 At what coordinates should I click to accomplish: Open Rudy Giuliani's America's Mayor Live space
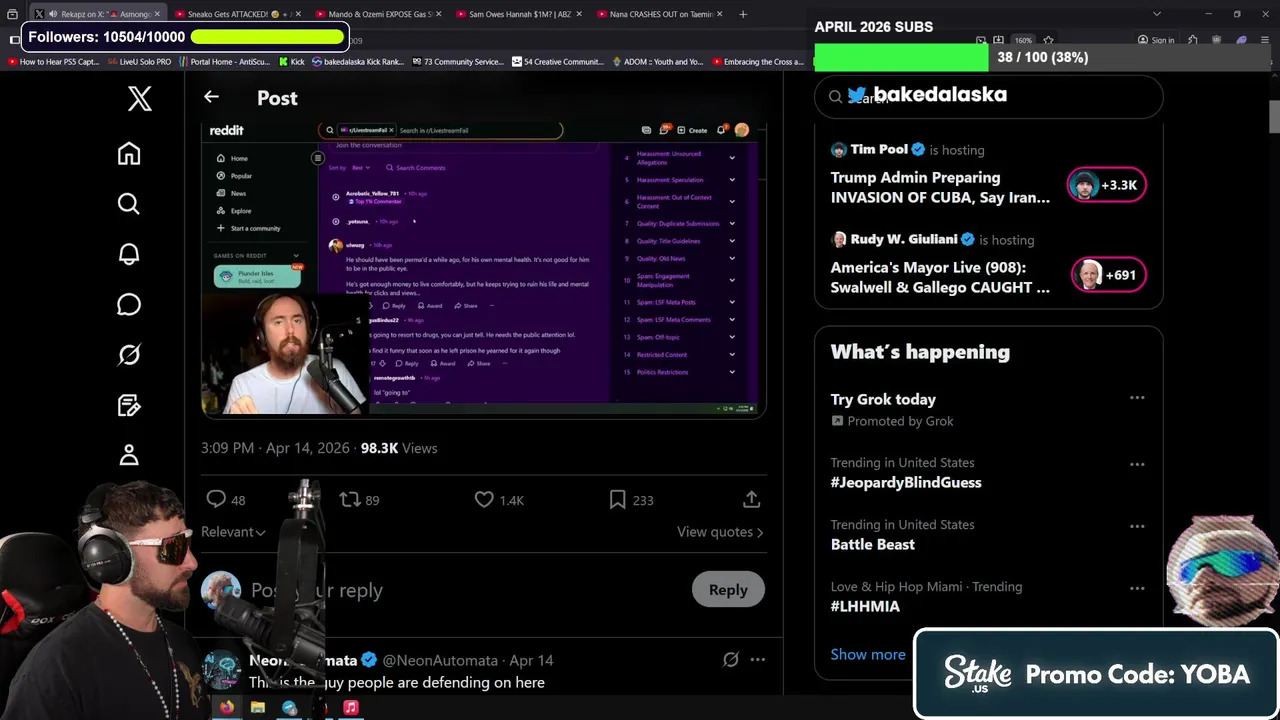coord(940,277)
